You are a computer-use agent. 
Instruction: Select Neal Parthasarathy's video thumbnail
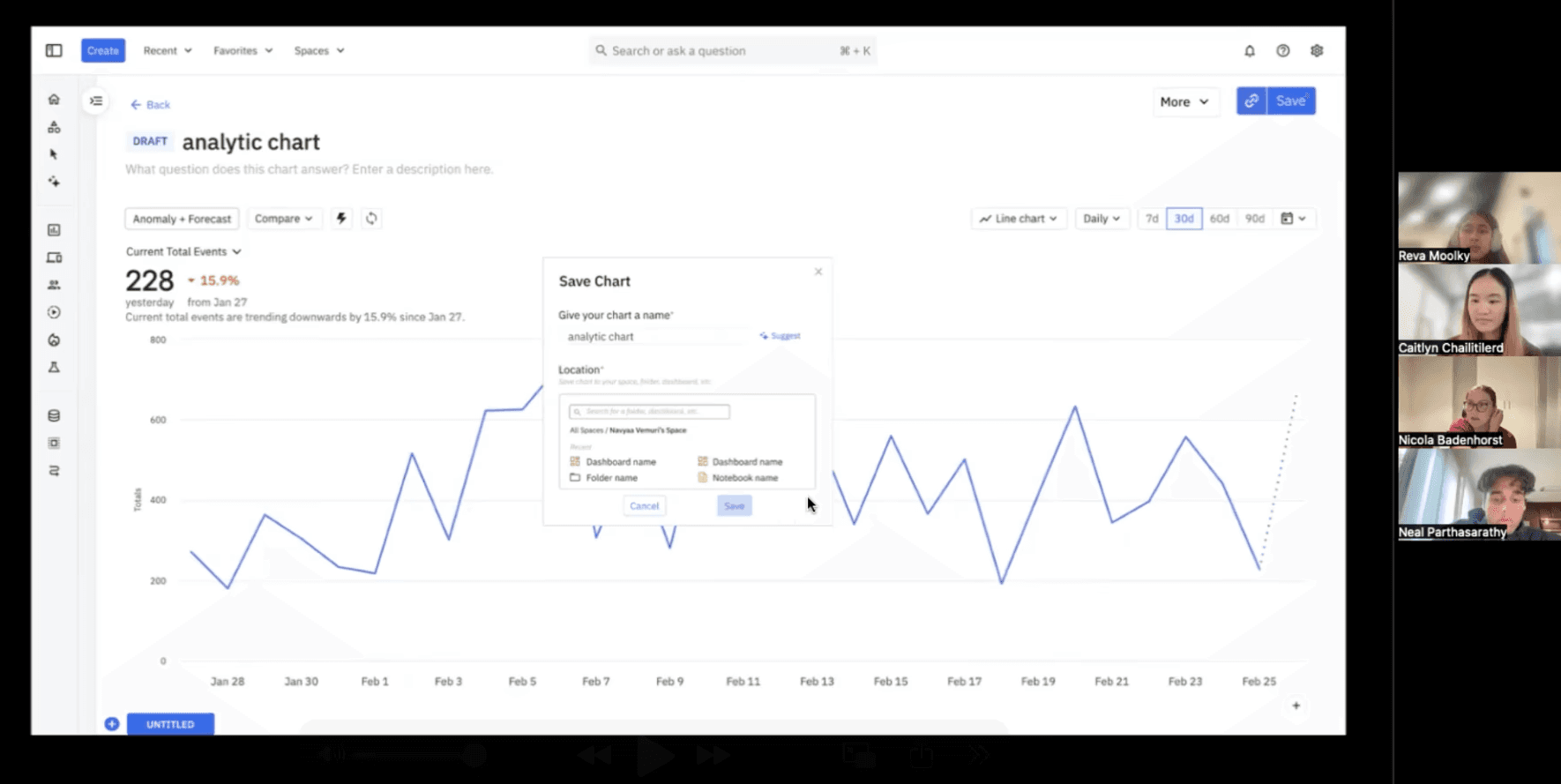pyautogui.click(x=1479, y=494)
